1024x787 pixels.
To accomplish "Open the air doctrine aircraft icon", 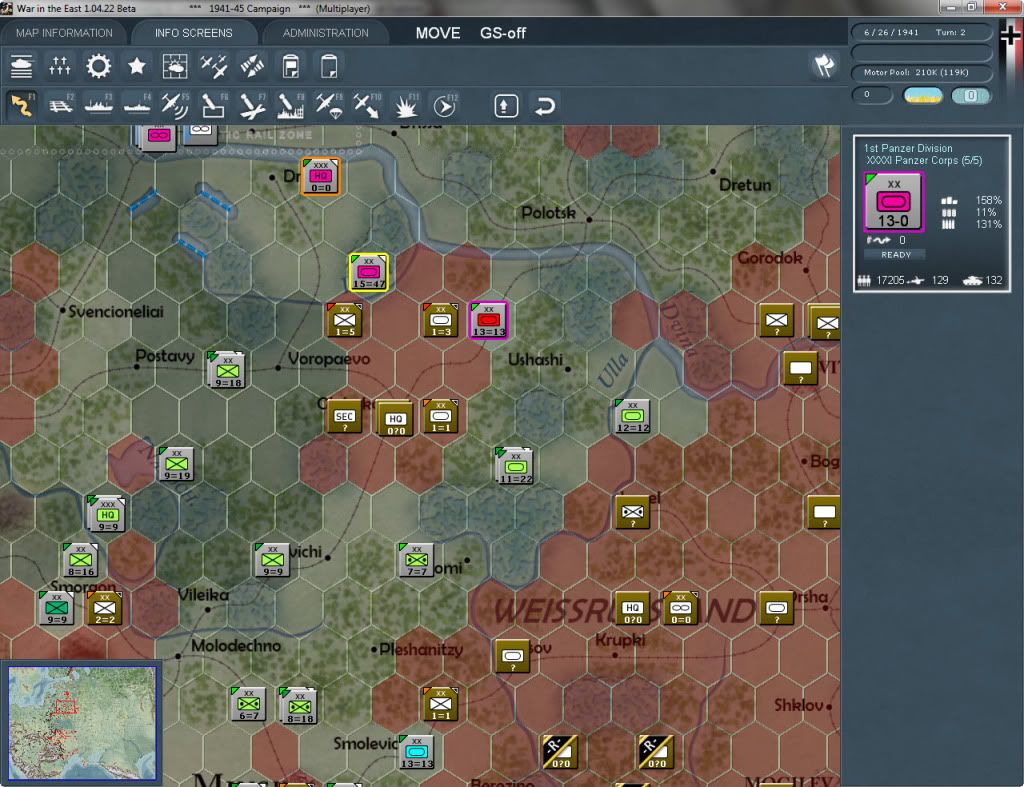I will [x=214, y=66].
